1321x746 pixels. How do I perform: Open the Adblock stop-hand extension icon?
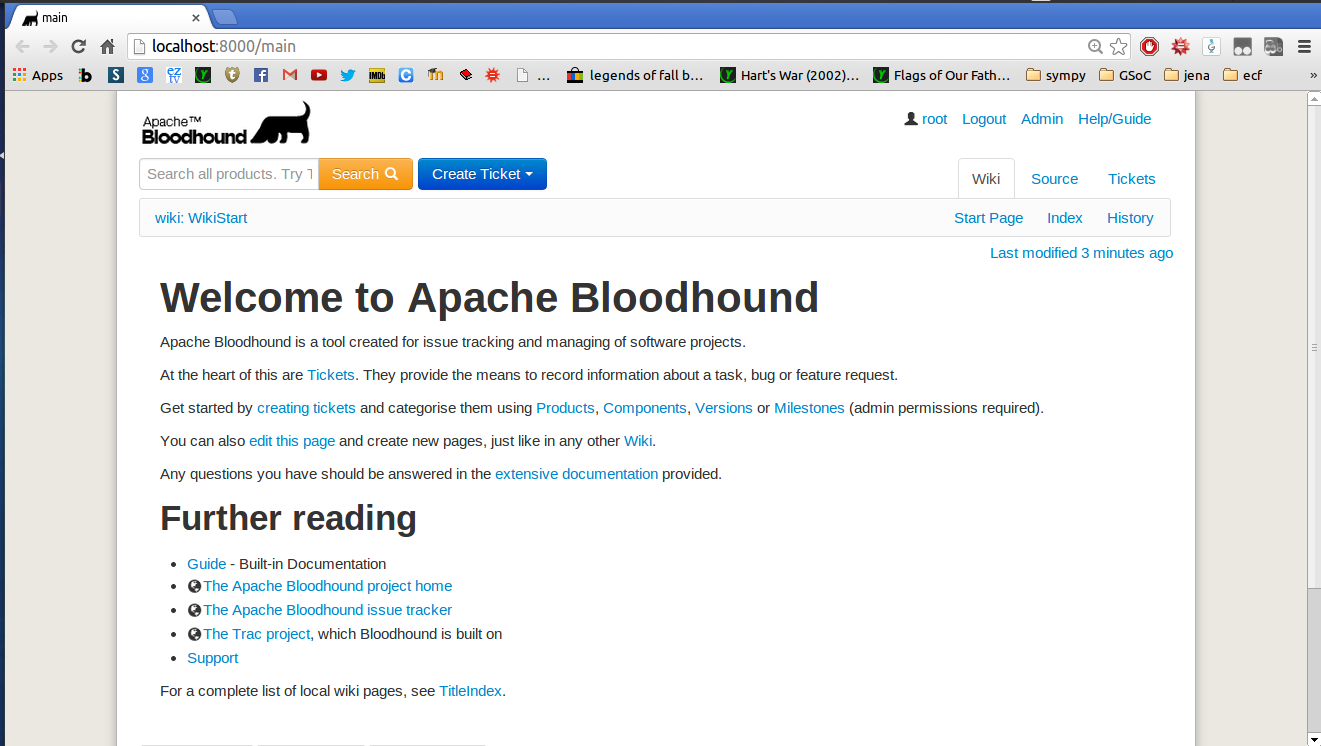pos(1149,46)
